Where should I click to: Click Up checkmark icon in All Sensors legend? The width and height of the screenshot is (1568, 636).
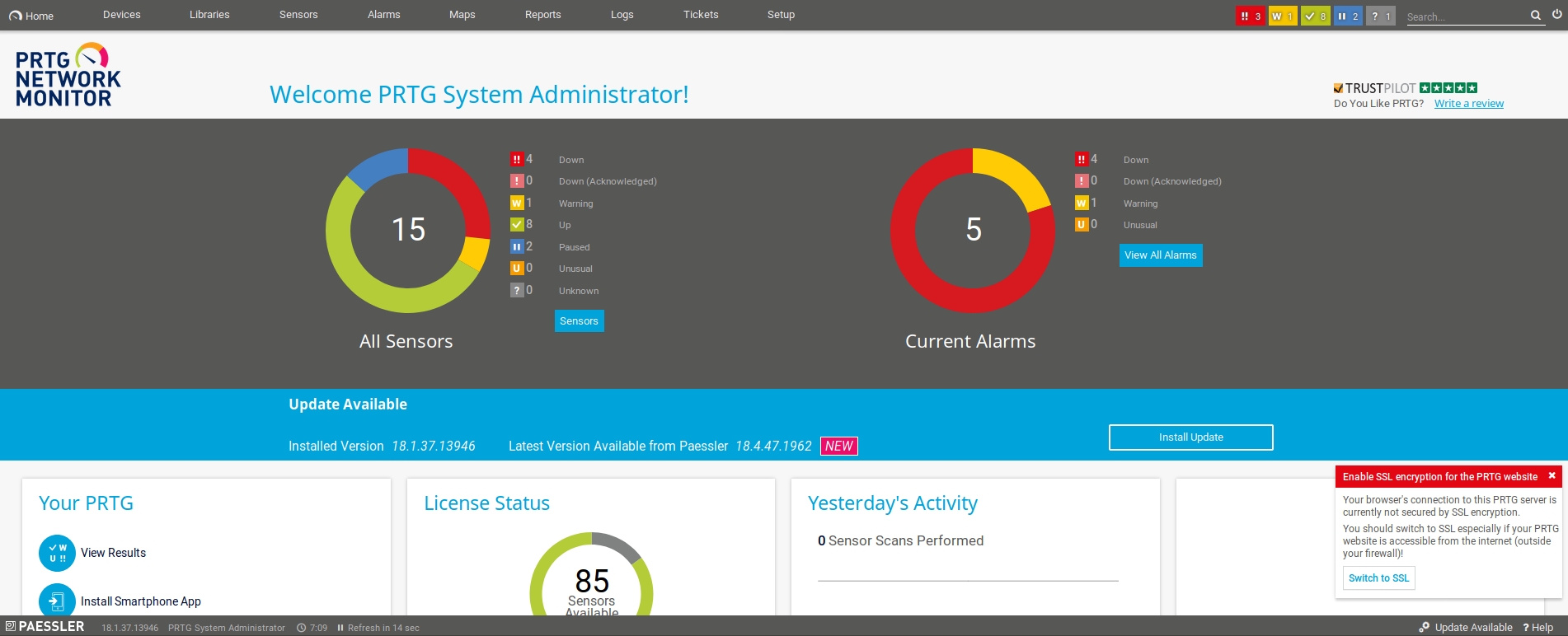pos(517,224)
